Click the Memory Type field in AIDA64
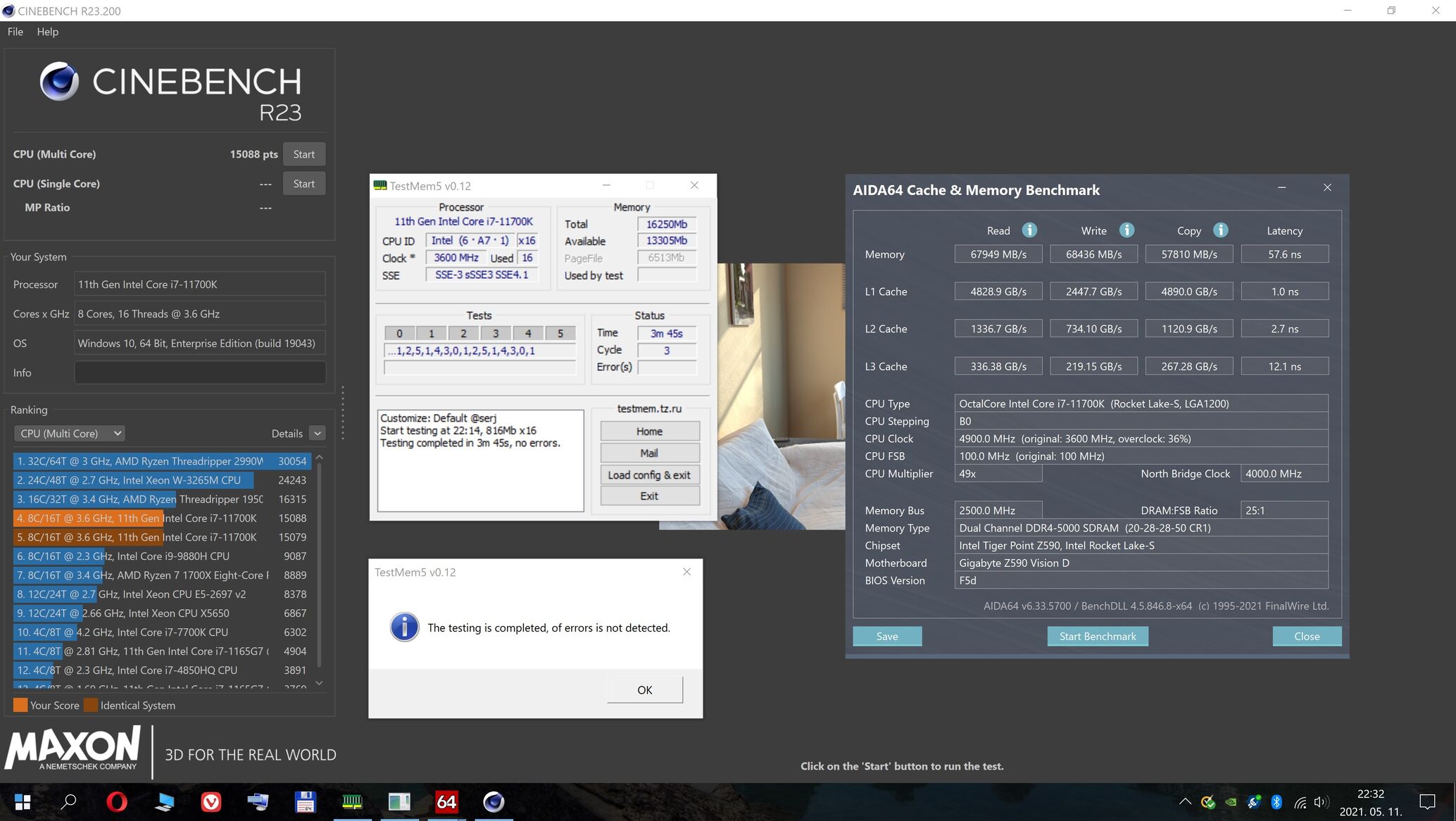Screen dimensions: 1456x821 (x=1141, y=528)
